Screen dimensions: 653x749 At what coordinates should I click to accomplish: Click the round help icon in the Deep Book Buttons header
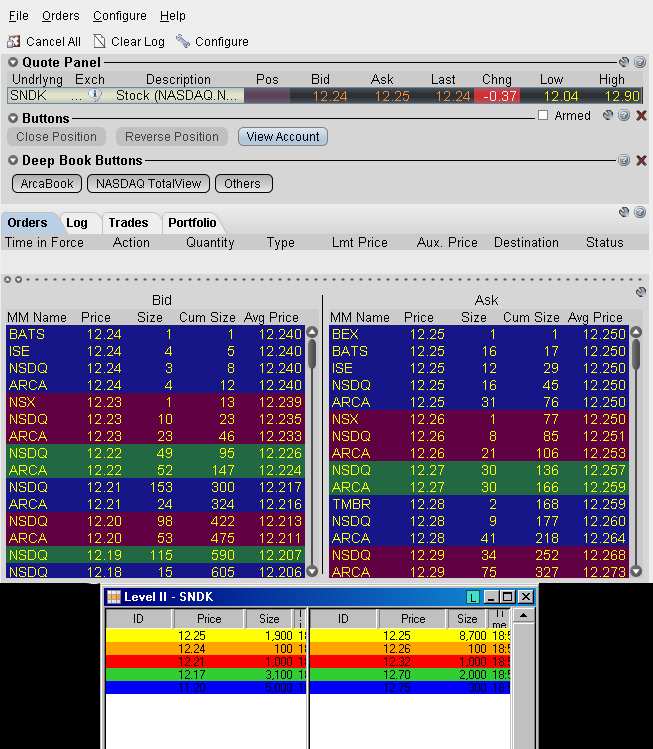click(624, 160)
